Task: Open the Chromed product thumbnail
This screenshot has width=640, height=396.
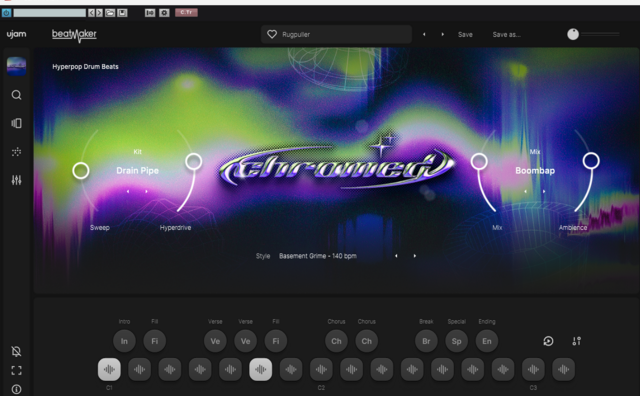Action: tap(16, 66)
